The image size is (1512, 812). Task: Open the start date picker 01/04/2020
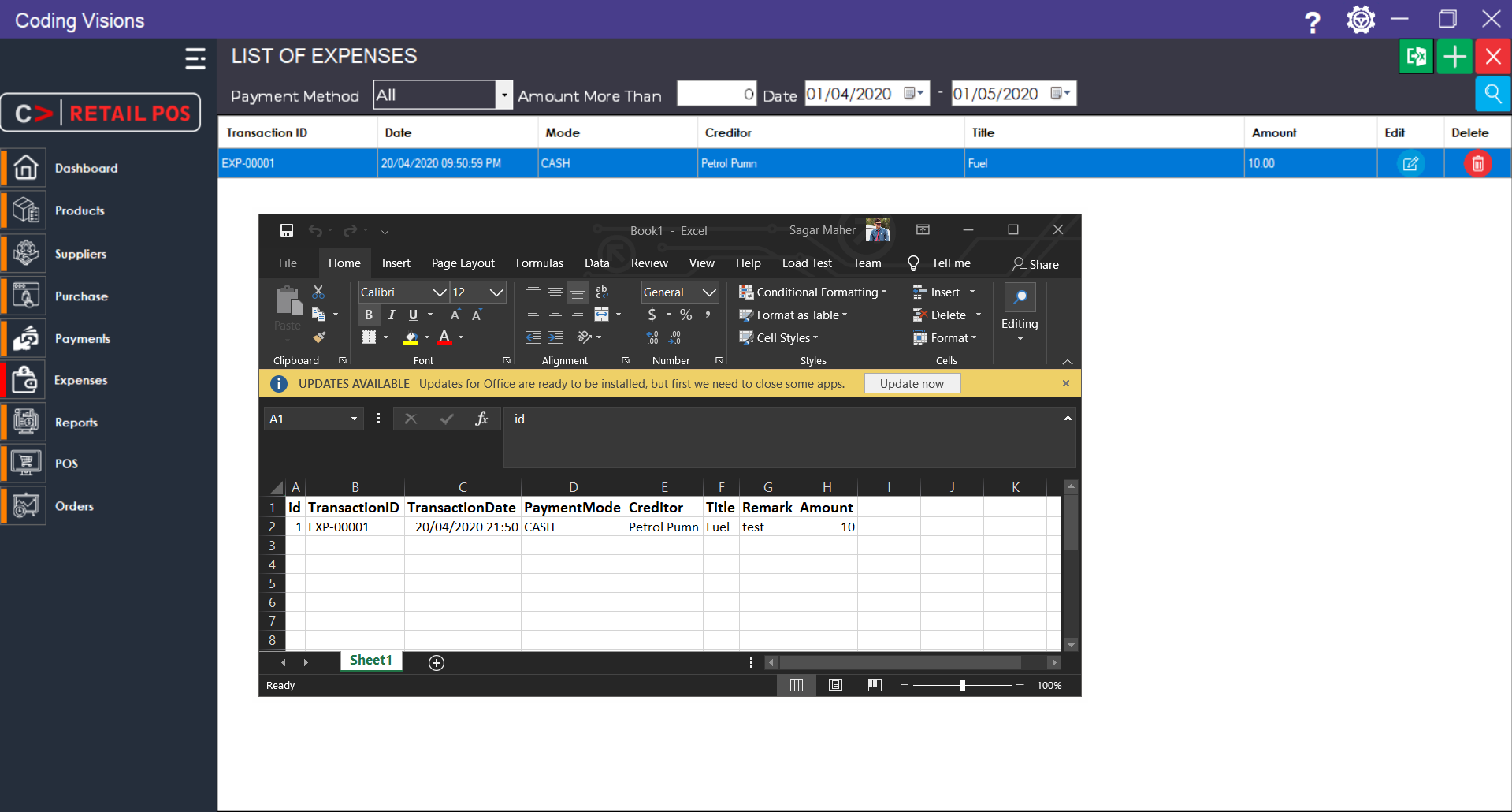(914, 94)
